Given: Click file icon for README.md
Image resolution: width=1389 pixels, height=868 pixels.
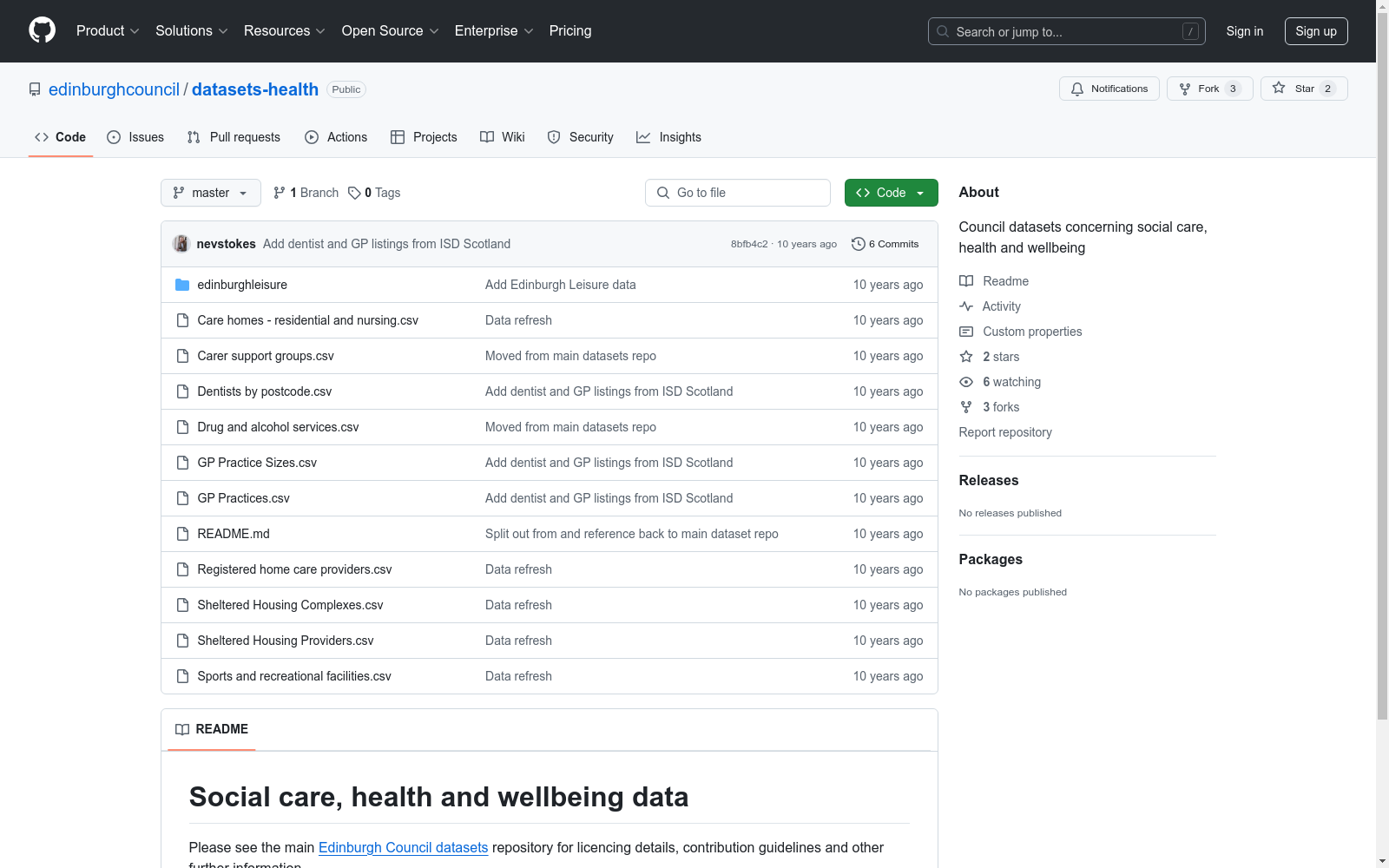Looking at the screenshot, I should click(x=182, y=534).
